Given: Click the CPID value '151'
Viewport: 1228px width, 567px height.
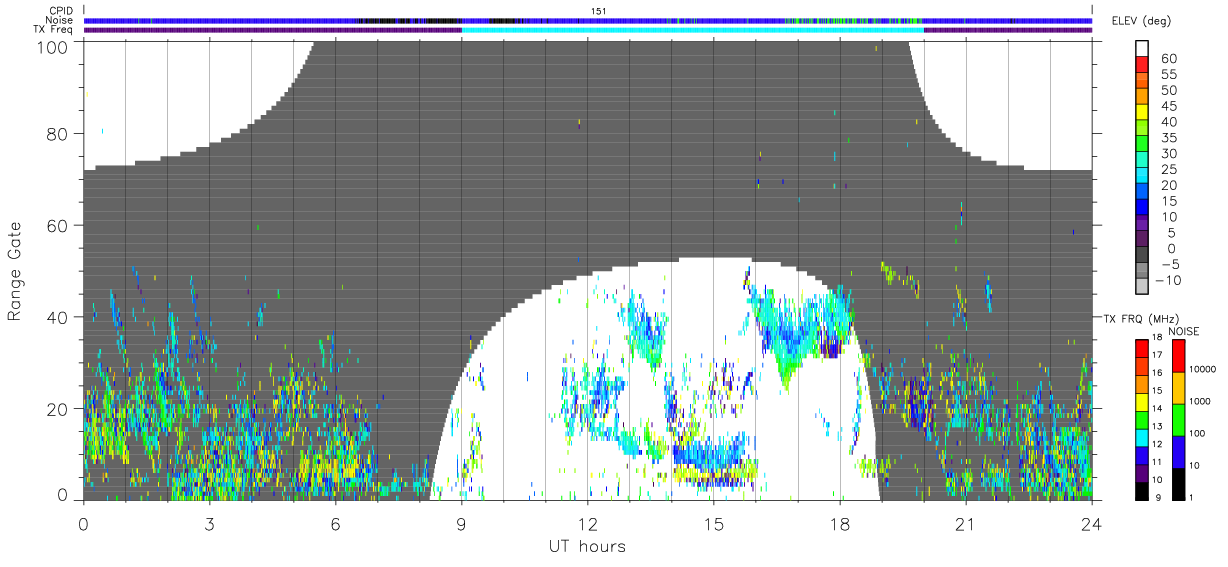Looking at the screenshot, I should click(599, 10).
